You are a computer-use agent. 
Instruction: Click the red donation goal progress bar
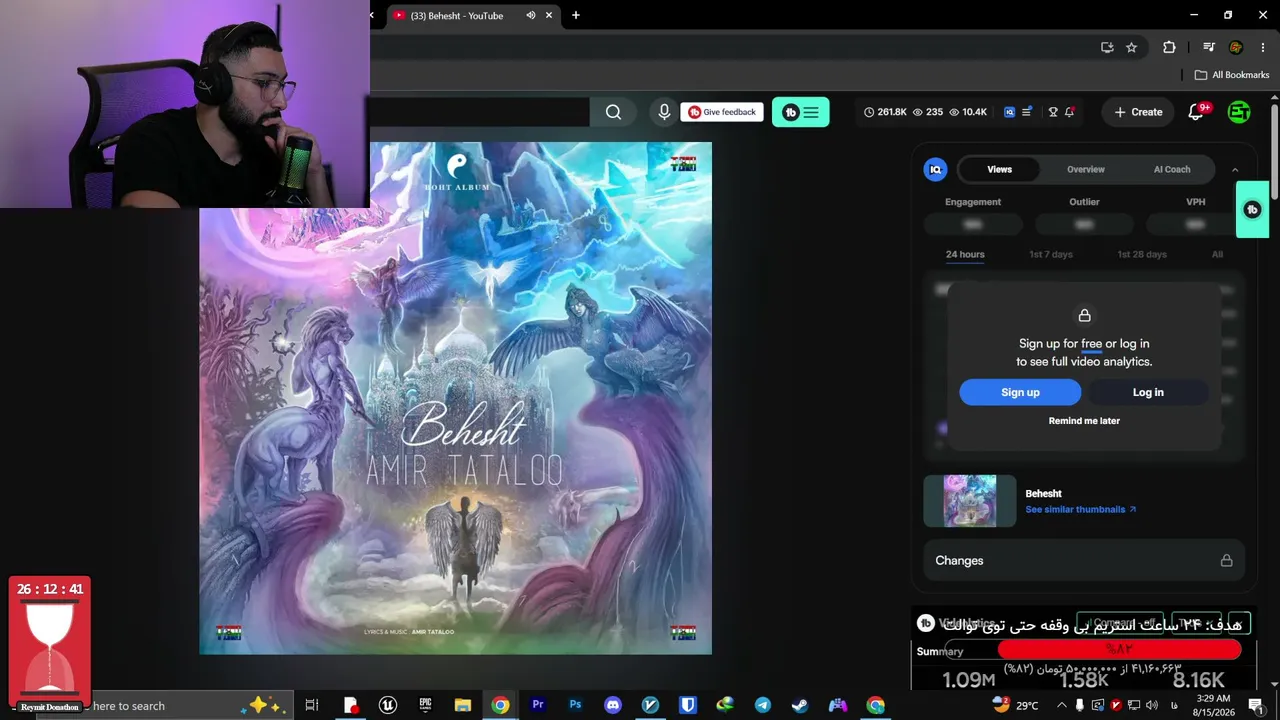click(x=1120, y=649)
